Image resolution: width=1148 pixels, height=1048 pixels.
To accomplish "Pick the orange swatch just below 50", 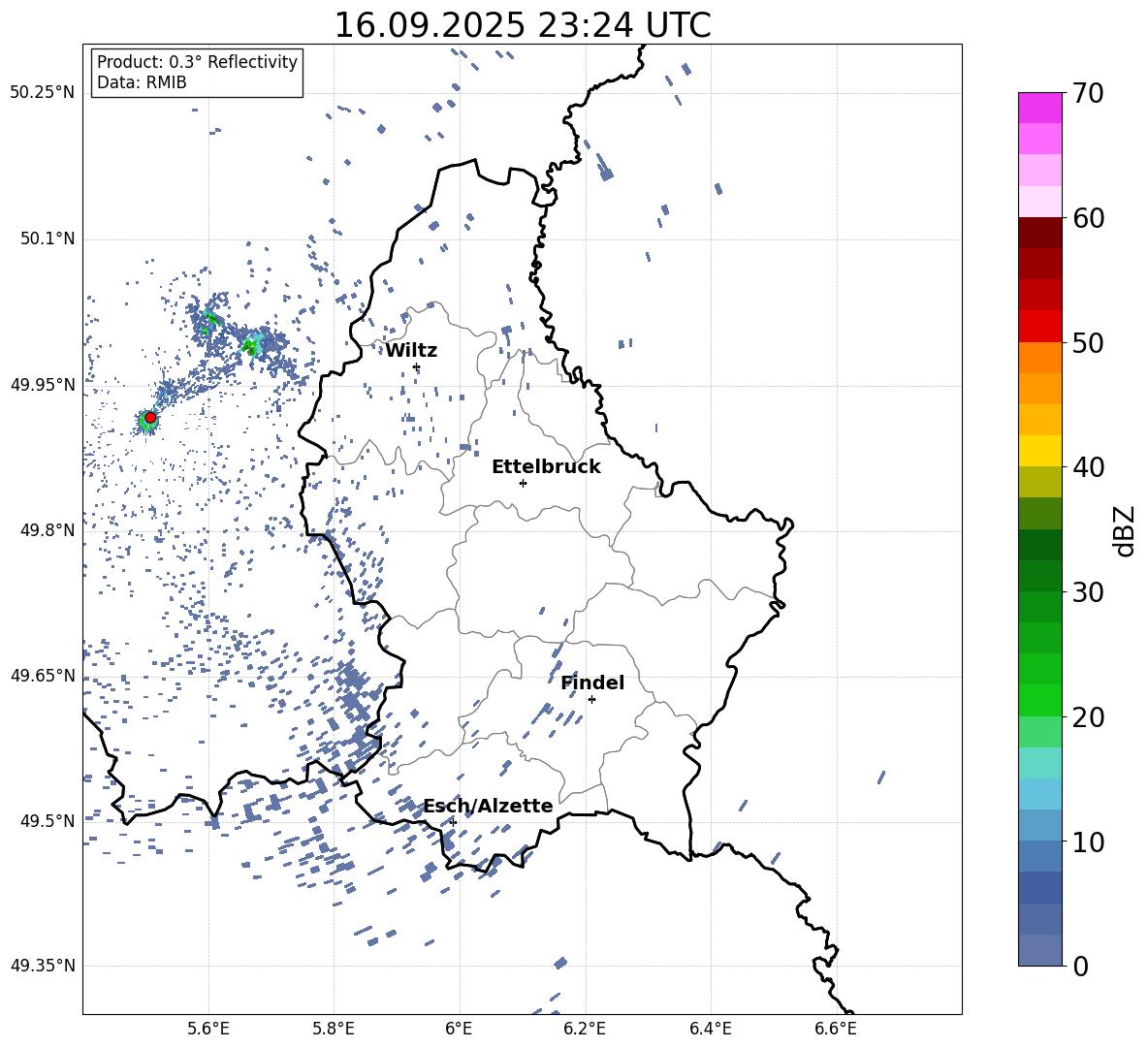I will pos(1039,357).
